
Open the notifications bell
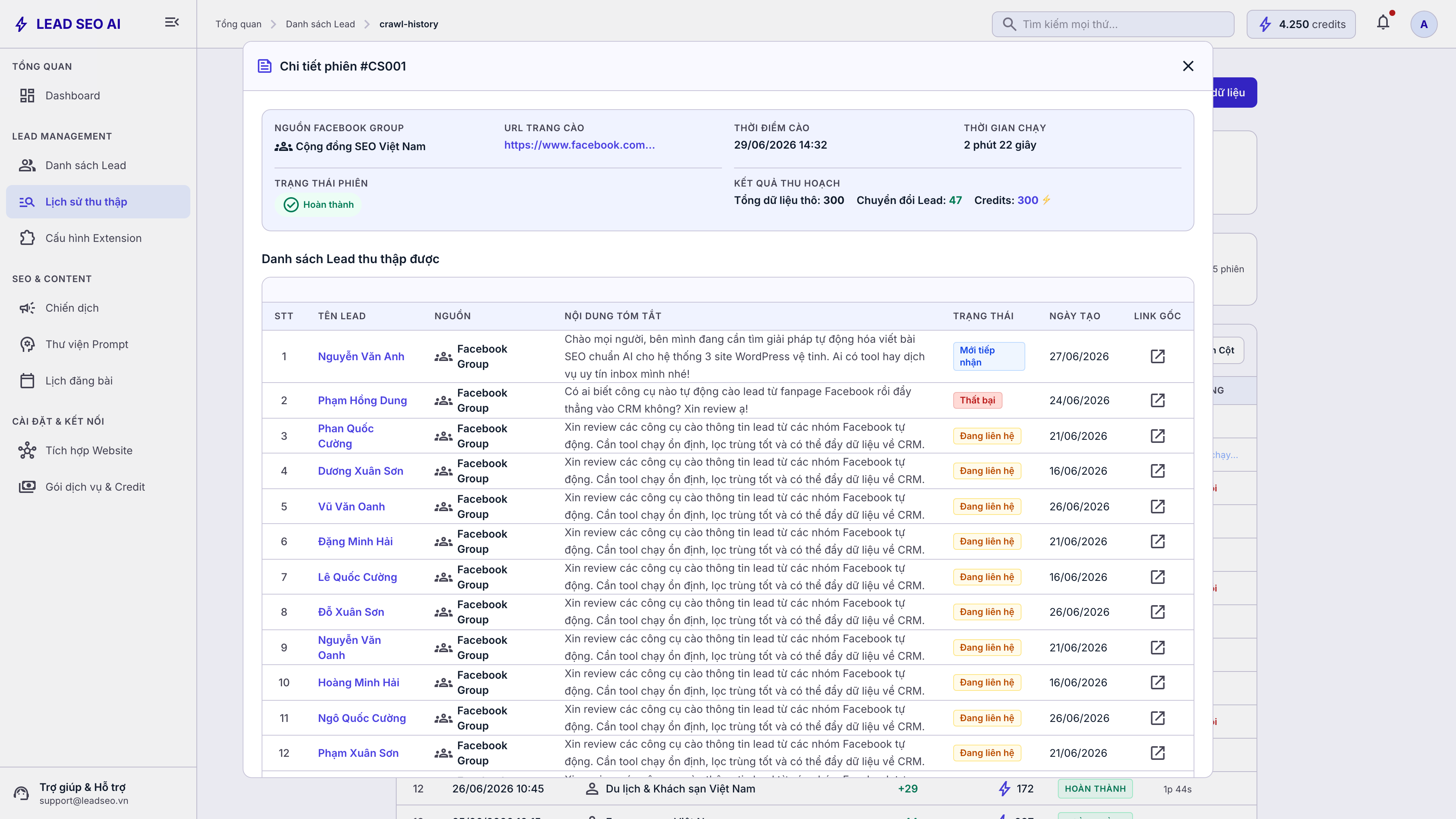pos(1383,23)
